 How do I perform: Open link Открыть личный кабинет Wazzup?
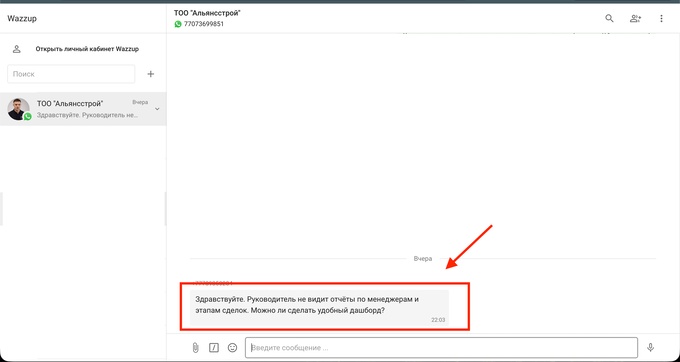coord(87,49)
